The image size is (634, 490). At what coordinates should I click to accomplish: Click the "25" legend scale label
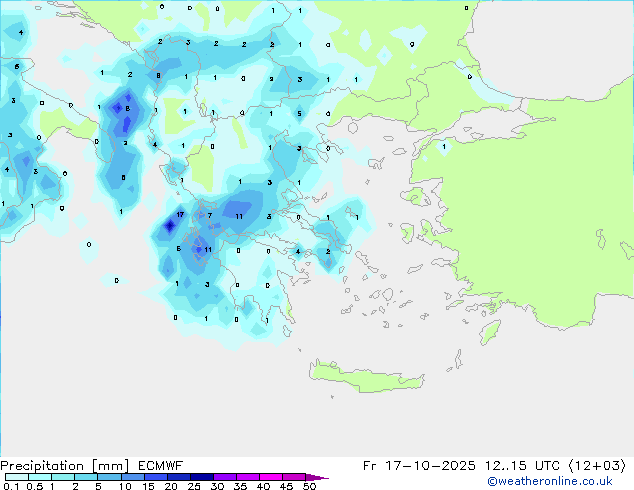click(x=194, y=486)
